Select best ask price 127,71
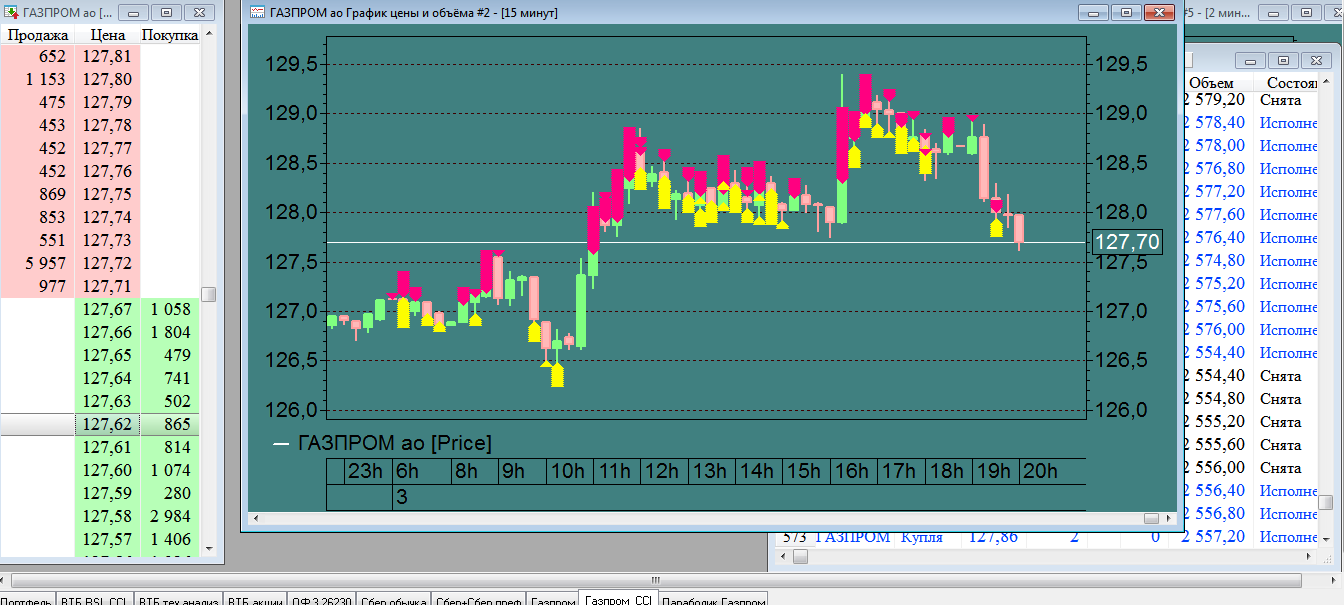Viewport: 1344px width, 605px height. 107,287
